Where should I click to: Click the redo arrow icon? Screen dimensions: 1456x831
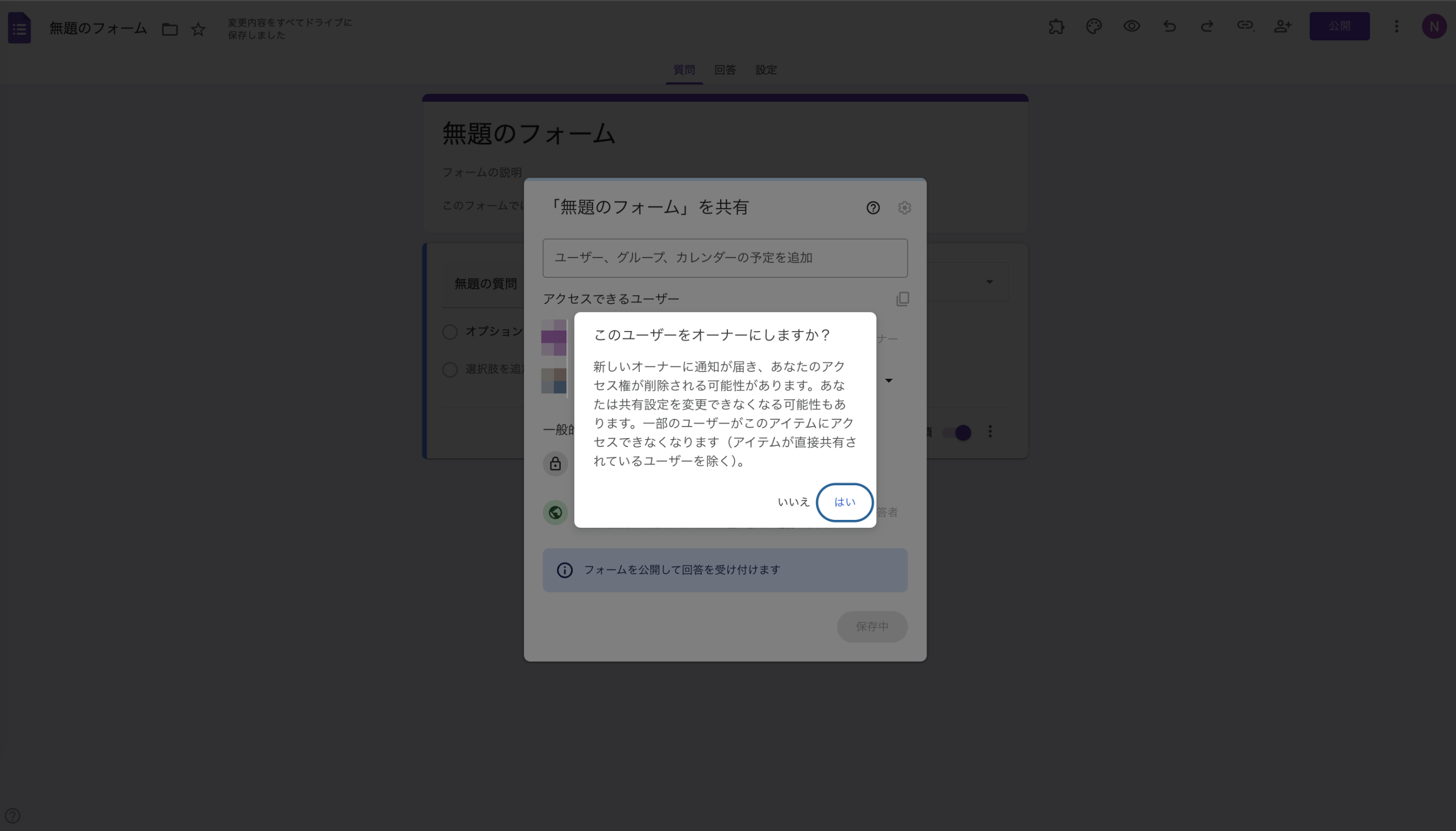point(1207,26)
